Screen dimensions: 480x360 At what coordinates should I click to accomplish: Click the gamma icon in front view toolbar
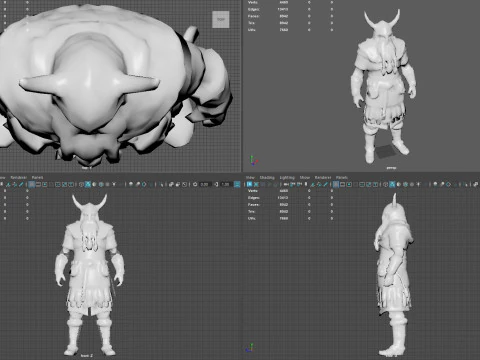tap(216, 184)
